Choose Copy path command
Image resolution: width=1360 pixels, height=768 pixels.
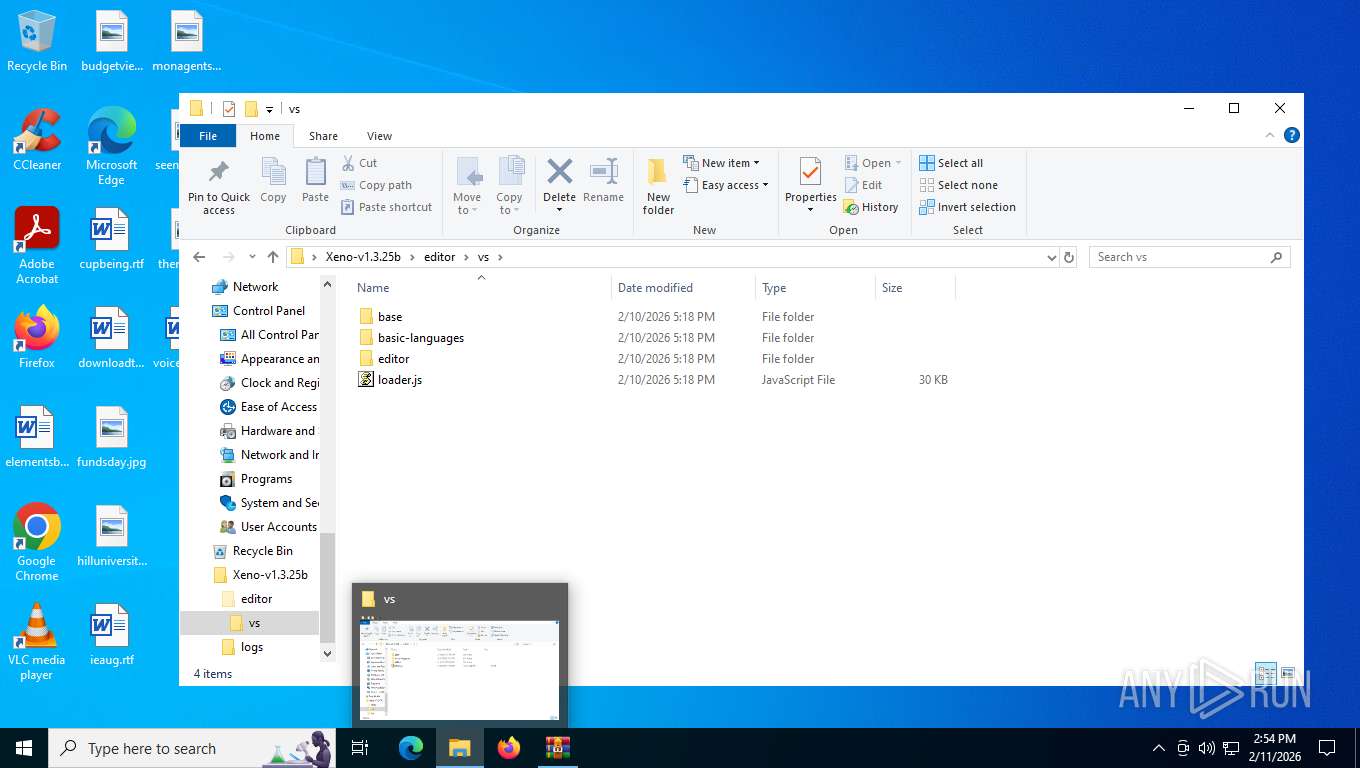[x=376, y=185]
